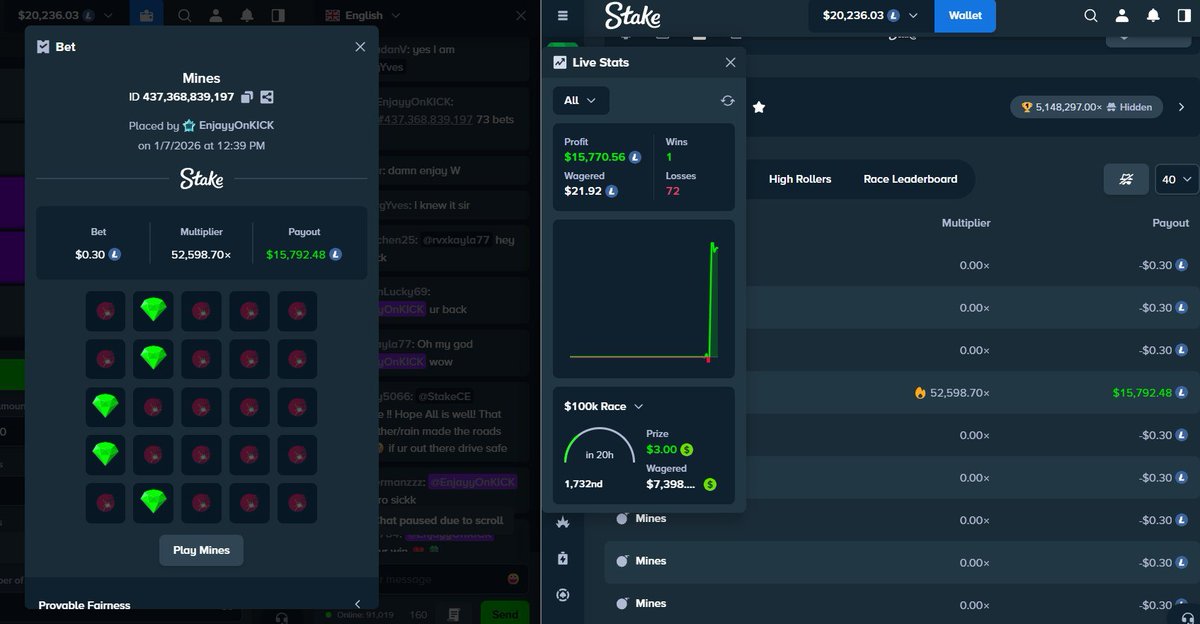Screen dimensions: 1200x624
Task: Click the Stake logo in right window
Action: 632,15
